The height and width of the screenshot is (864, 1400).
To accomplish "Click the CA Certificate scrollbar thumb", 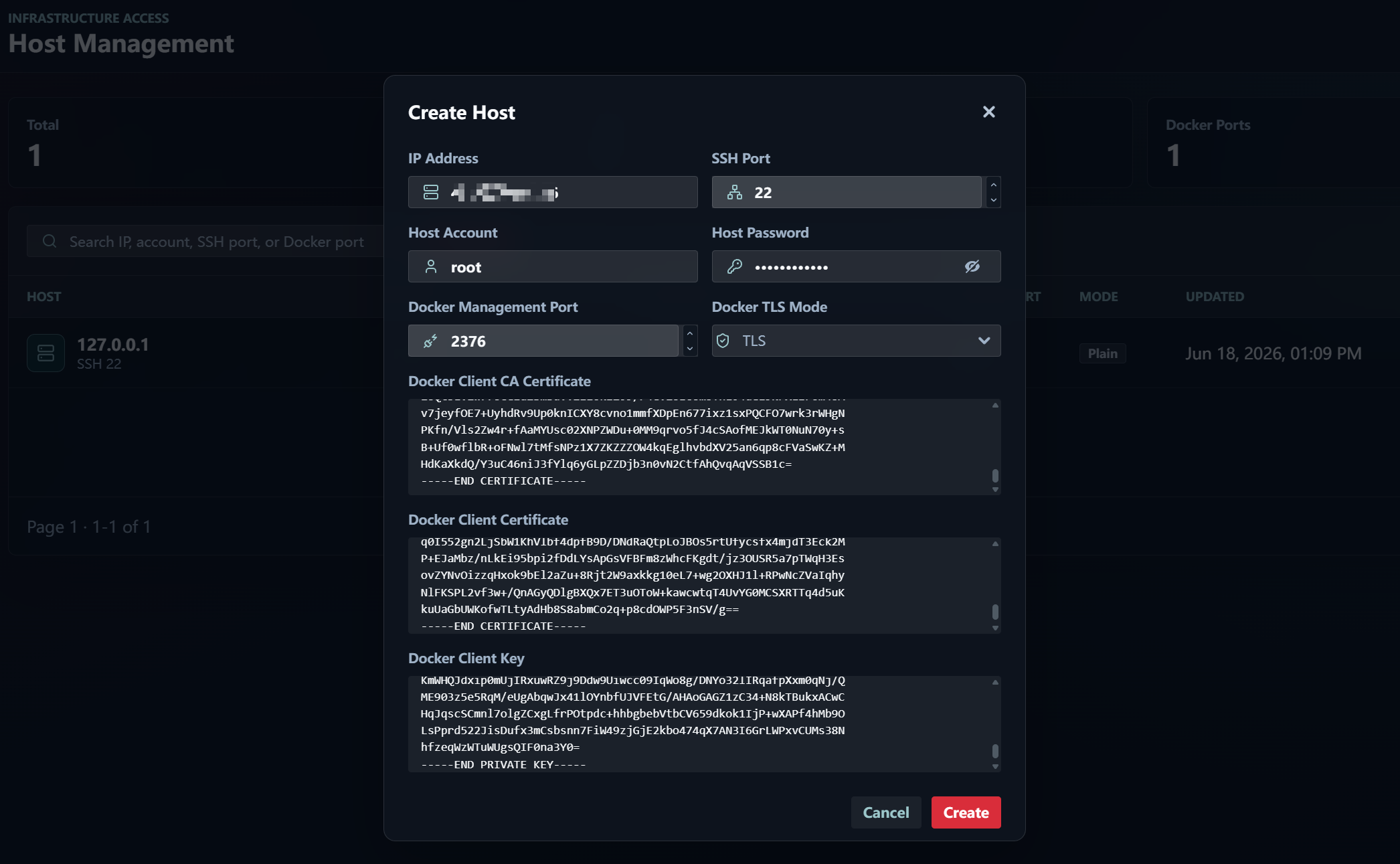I will 995,475.
